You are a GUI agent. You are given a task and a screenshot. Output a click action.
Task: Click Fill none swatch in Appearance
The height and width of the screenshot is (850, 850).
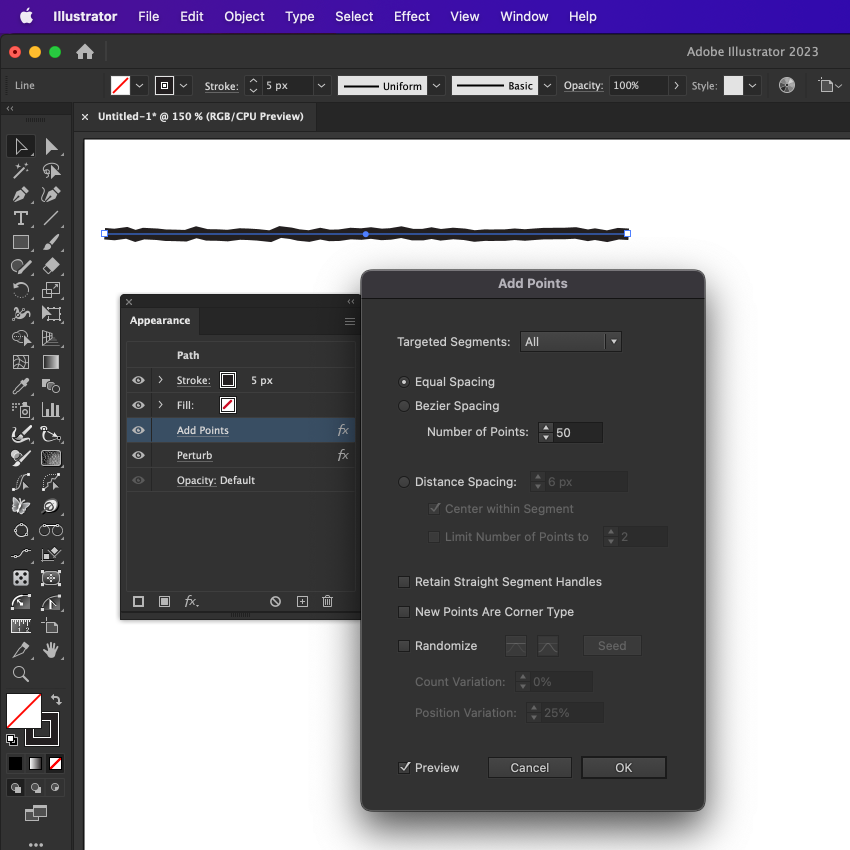228,405
